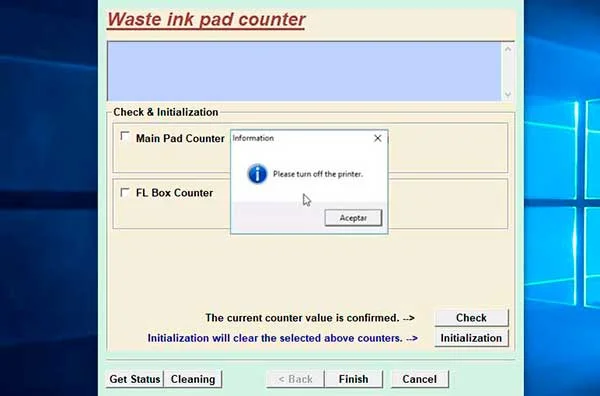Viewport: 600px width, 396px height.
Task: Tick the Main Pad Counter checkbox
Action: 125,137
